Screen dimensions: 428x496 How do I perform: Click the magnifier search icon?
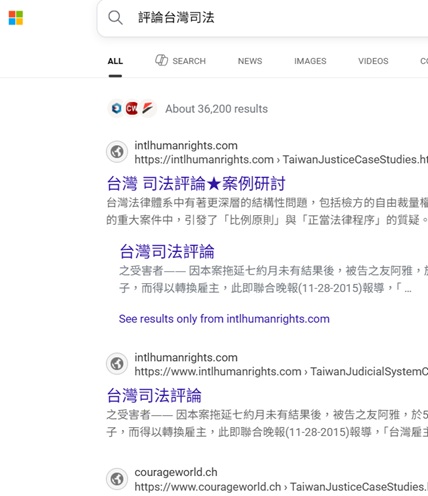point(115,17)
